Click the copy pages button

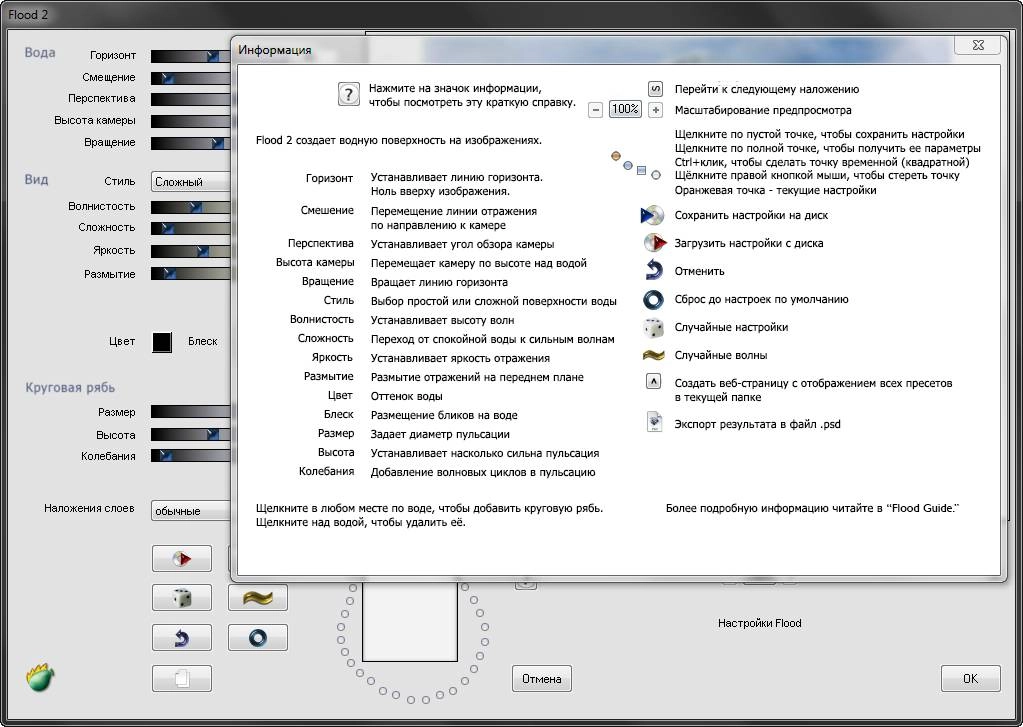pos(181,678)
